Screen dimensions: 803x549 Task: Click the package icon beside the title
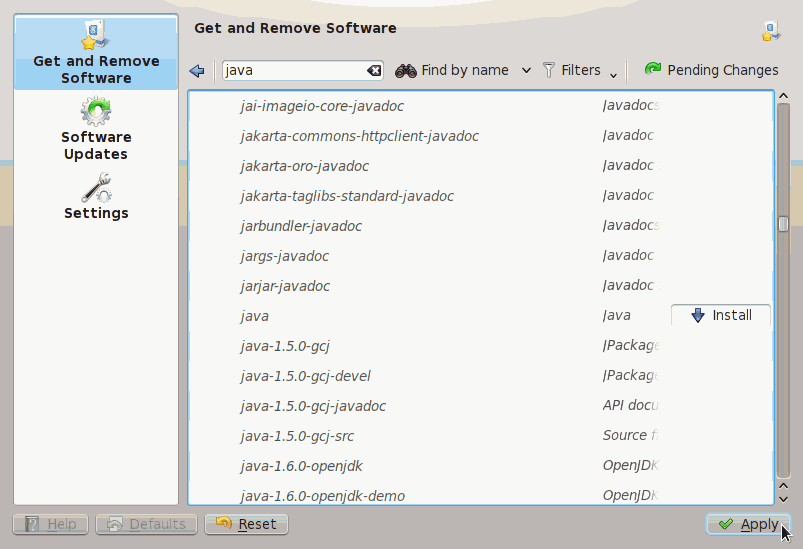tap(771, 31)
